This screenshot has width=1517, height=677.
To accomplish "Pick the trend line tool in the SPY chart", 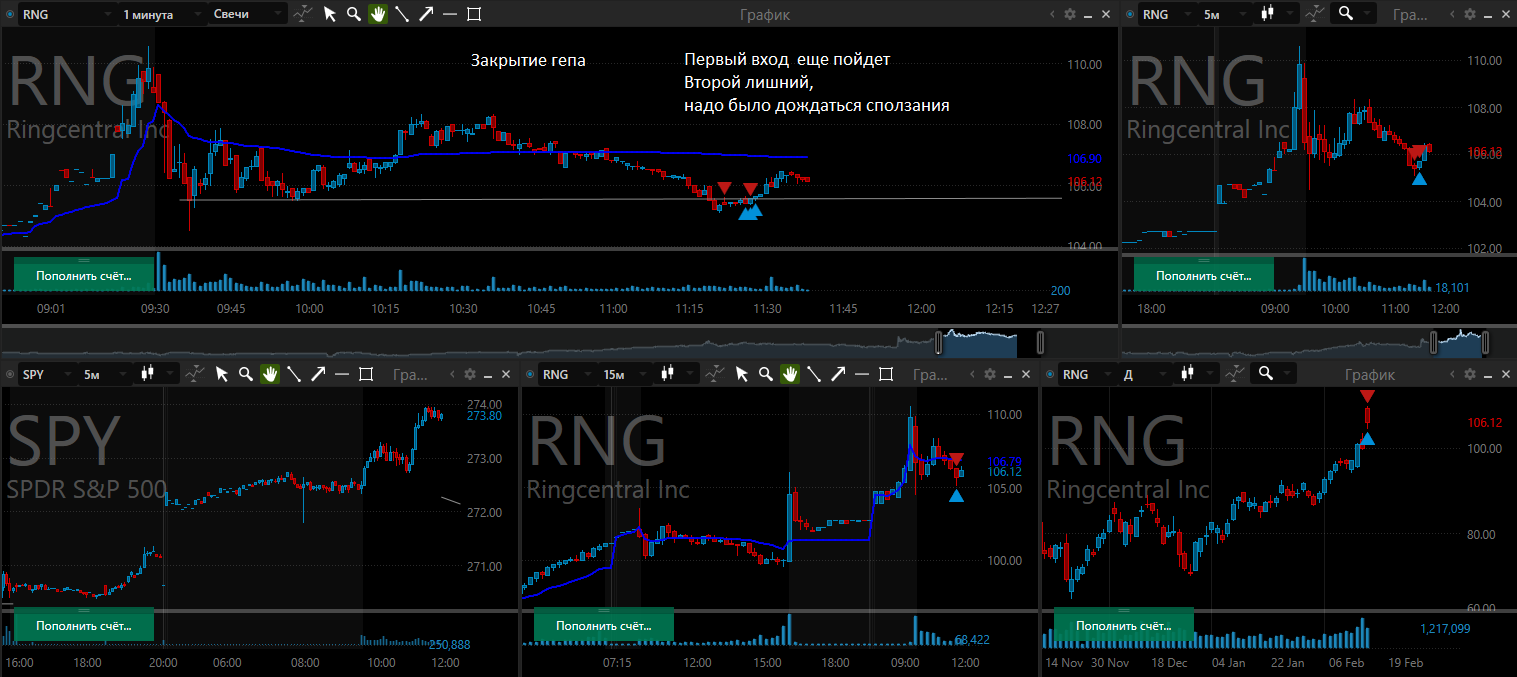I will pyautogui.click(x=294, y=374).
